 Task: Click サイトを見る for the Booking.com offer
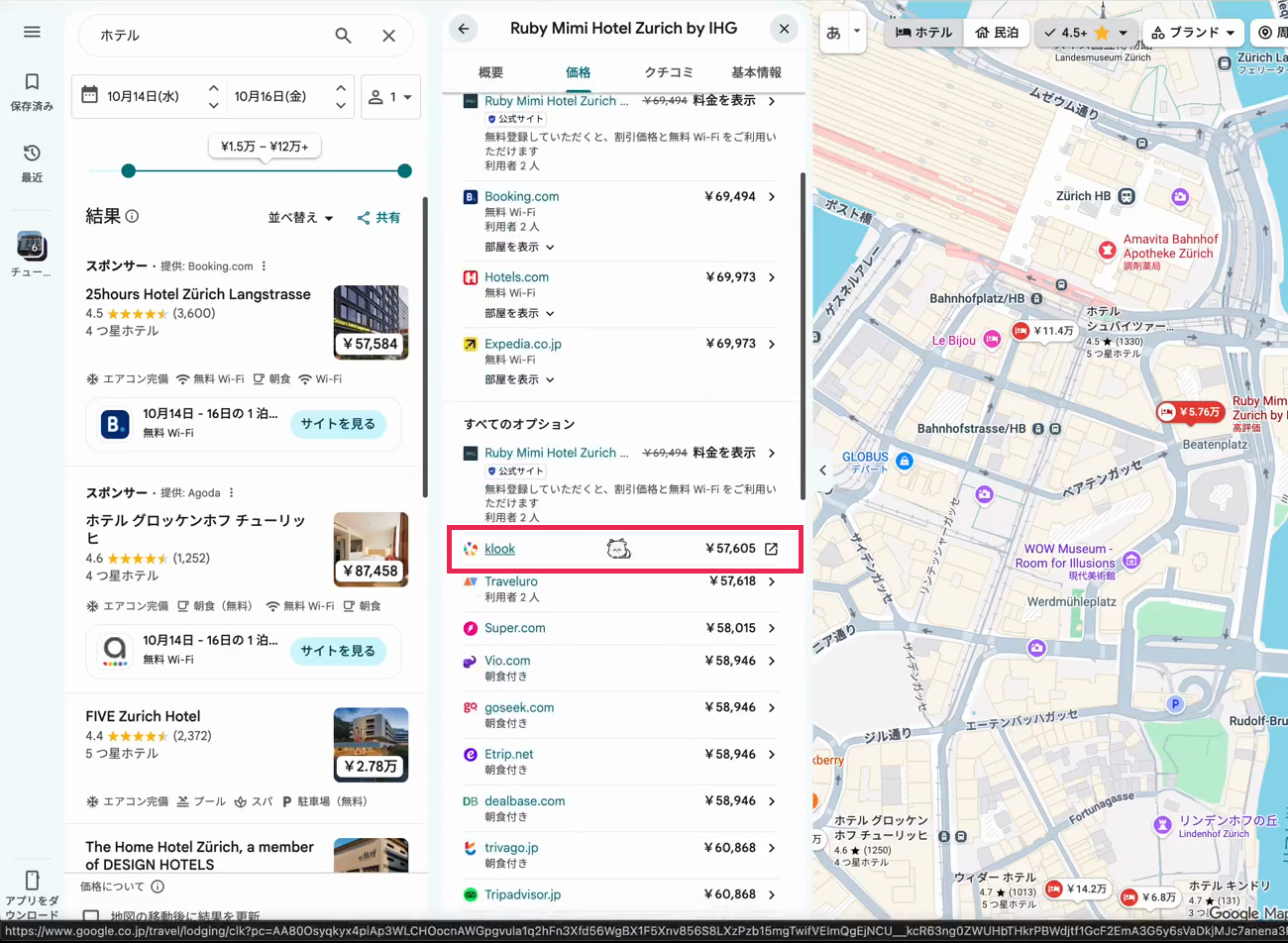point(338,424)
